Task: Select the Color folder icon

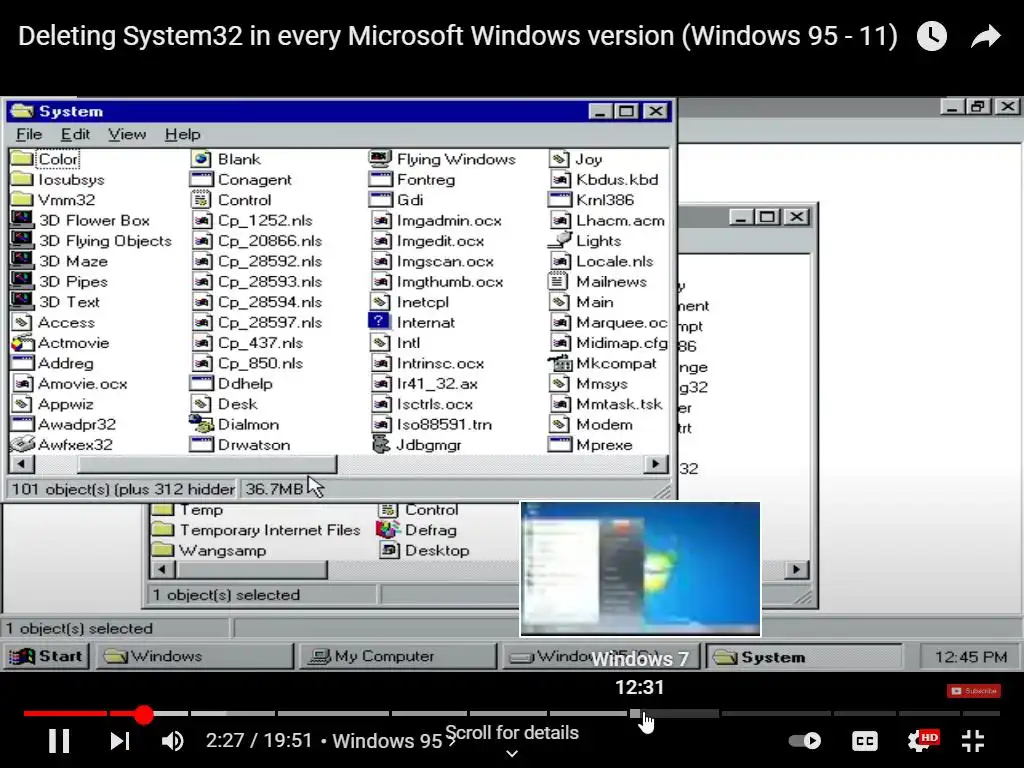Action: pos(22,159)
